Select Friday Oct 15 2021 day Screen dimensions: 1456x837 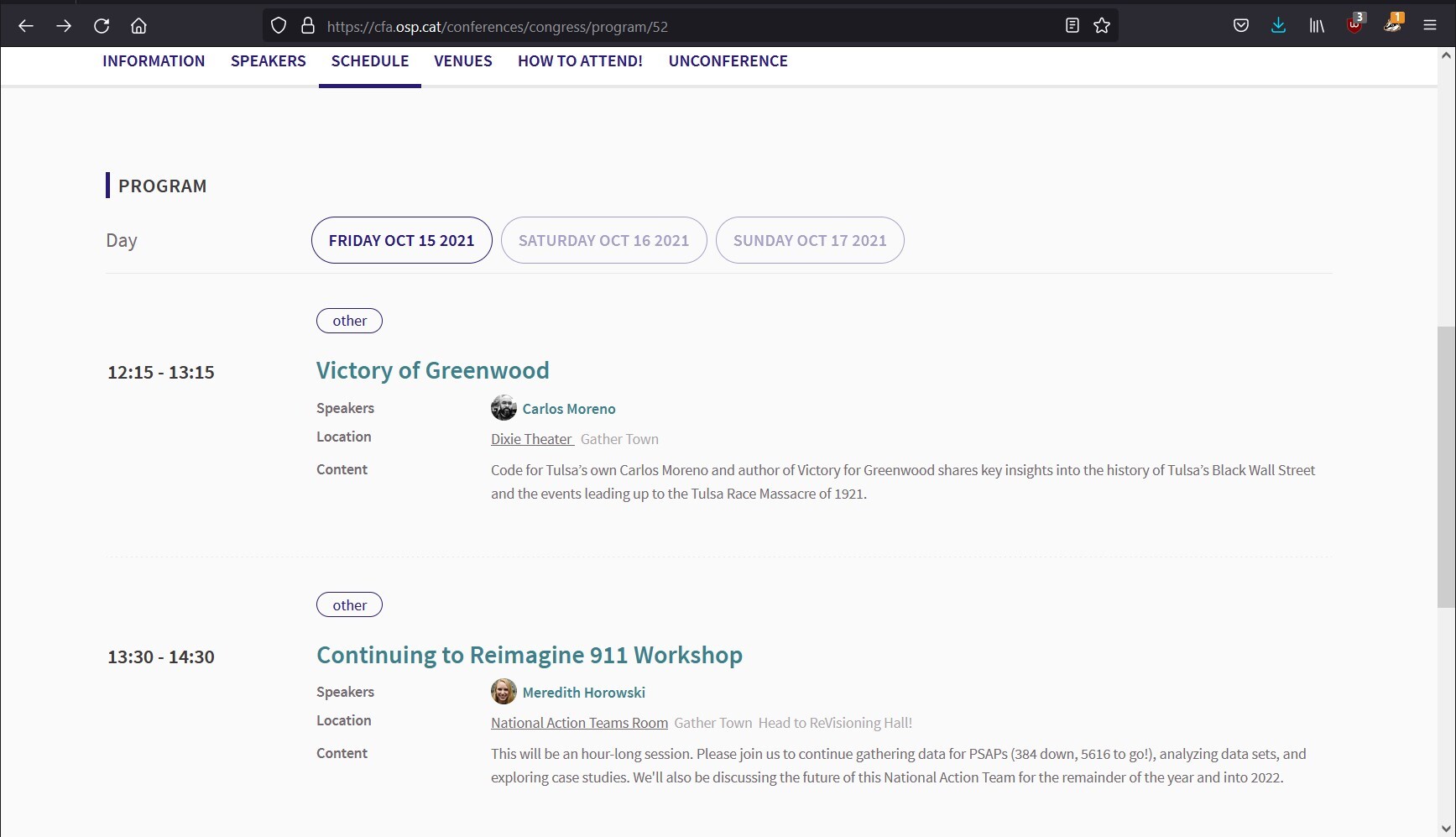coord(401,240)
